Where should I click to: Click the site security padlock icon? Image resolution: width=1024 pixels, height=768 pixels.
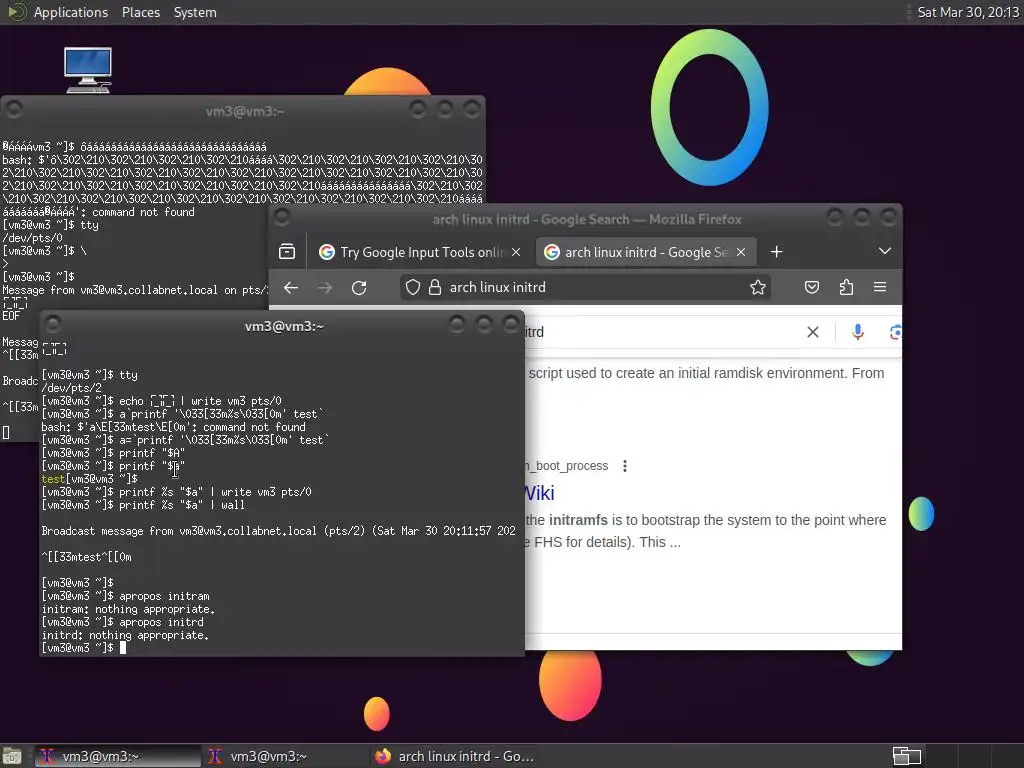click(x=435, y=287)
